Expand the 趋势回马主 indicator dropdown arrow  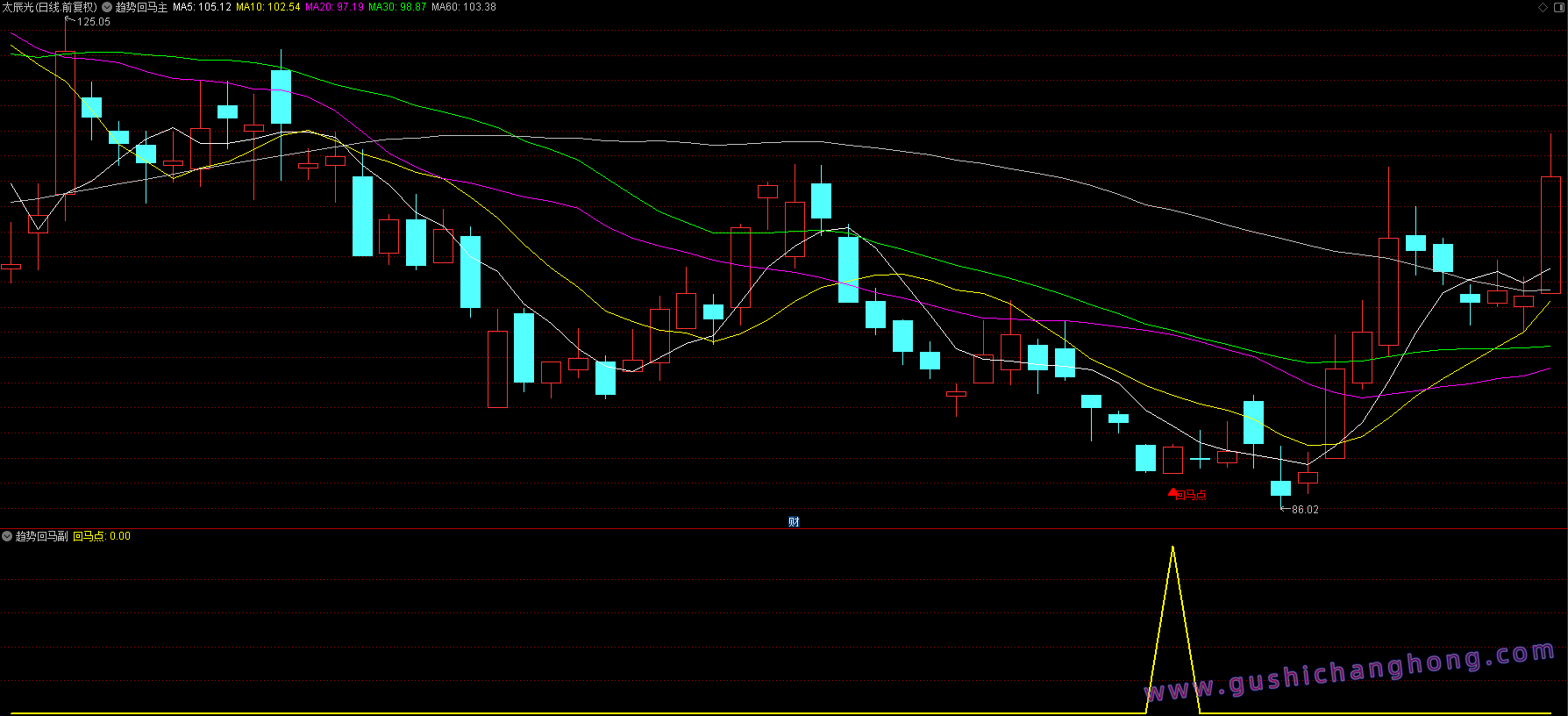(107, 7)
